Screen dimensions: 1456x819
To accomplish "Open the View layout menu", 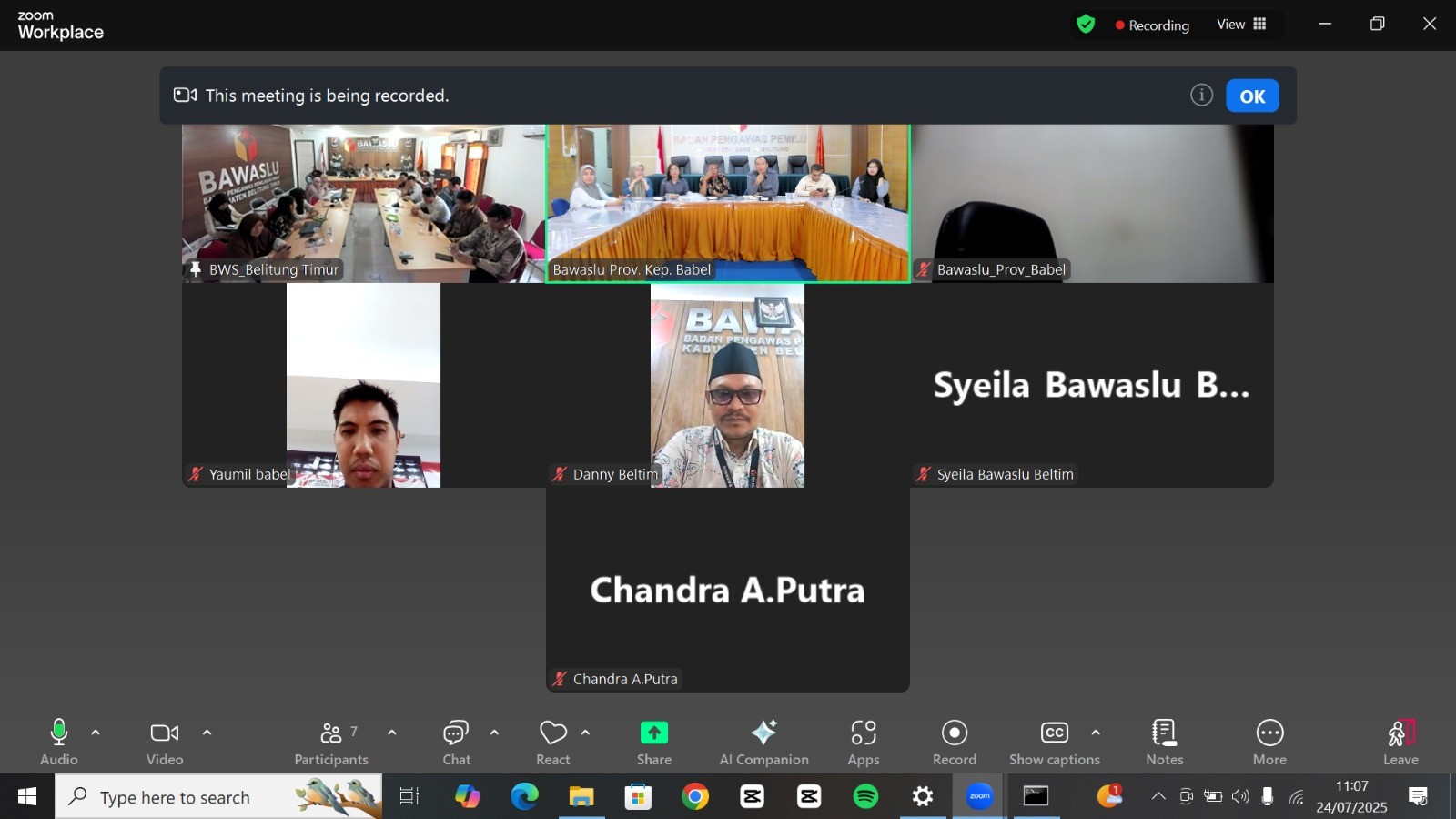I will pos(1241,25).
